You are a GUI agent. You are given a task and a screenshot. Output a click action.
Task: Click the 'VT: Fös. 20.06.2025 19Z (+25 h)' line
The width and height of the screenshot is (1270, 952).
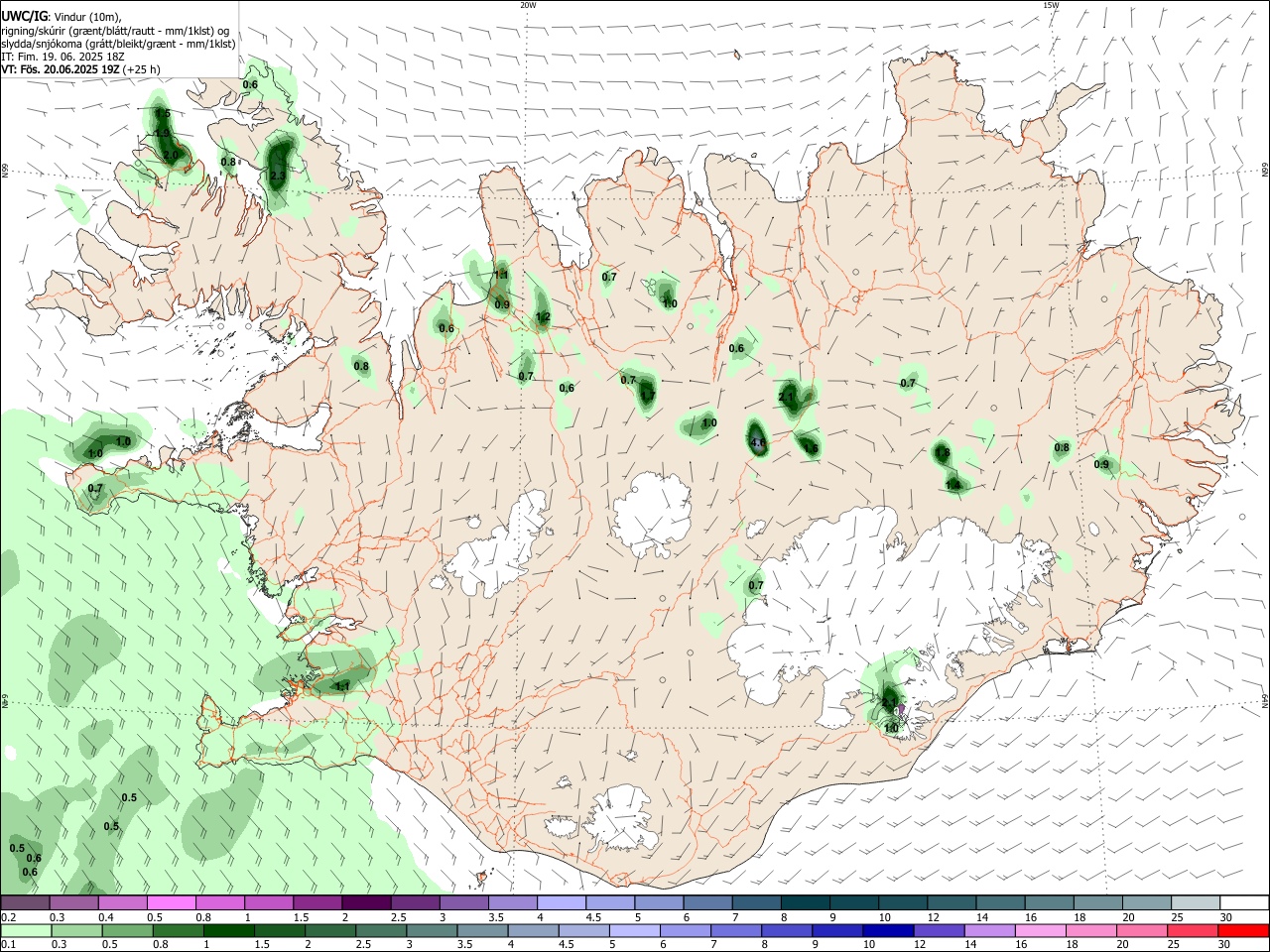80,69
